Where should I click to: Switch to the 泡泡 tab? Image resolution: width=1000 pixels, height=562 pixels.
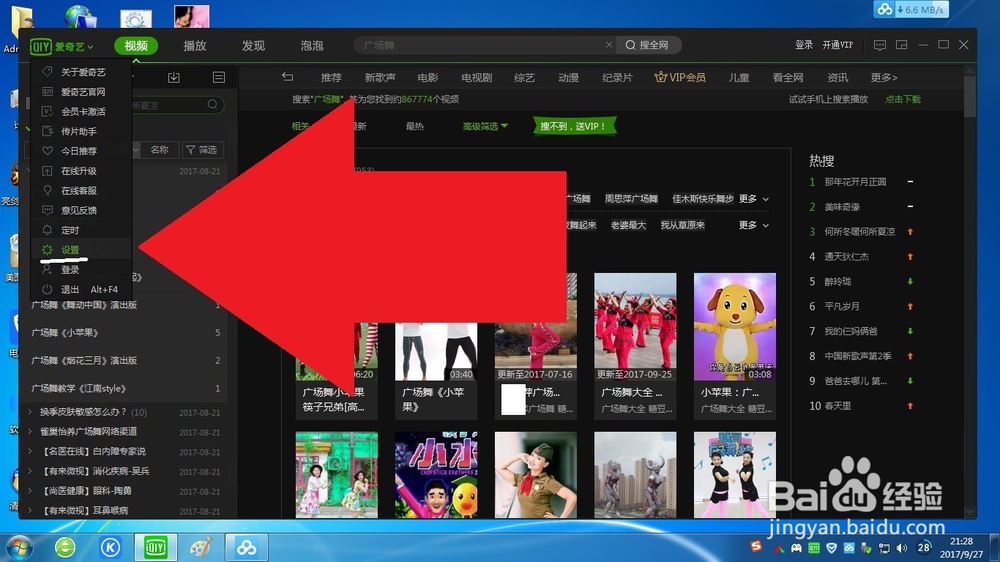coord(312,46)
